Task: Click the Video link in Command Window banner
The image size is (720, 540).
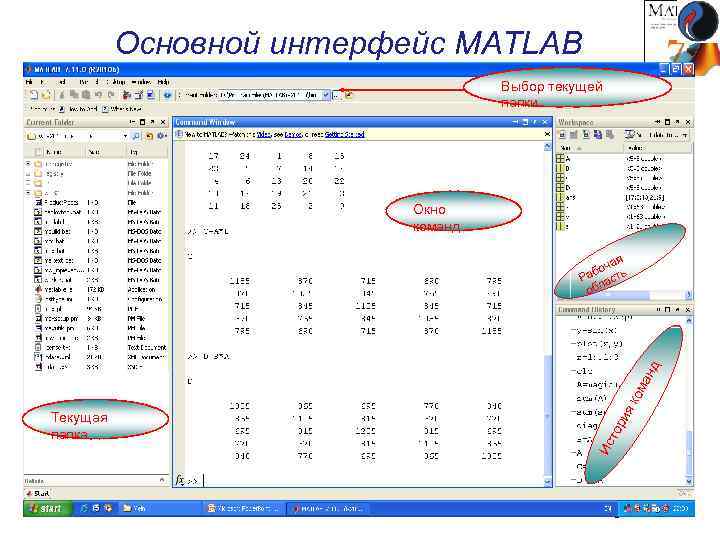Action: coord(264,135)
